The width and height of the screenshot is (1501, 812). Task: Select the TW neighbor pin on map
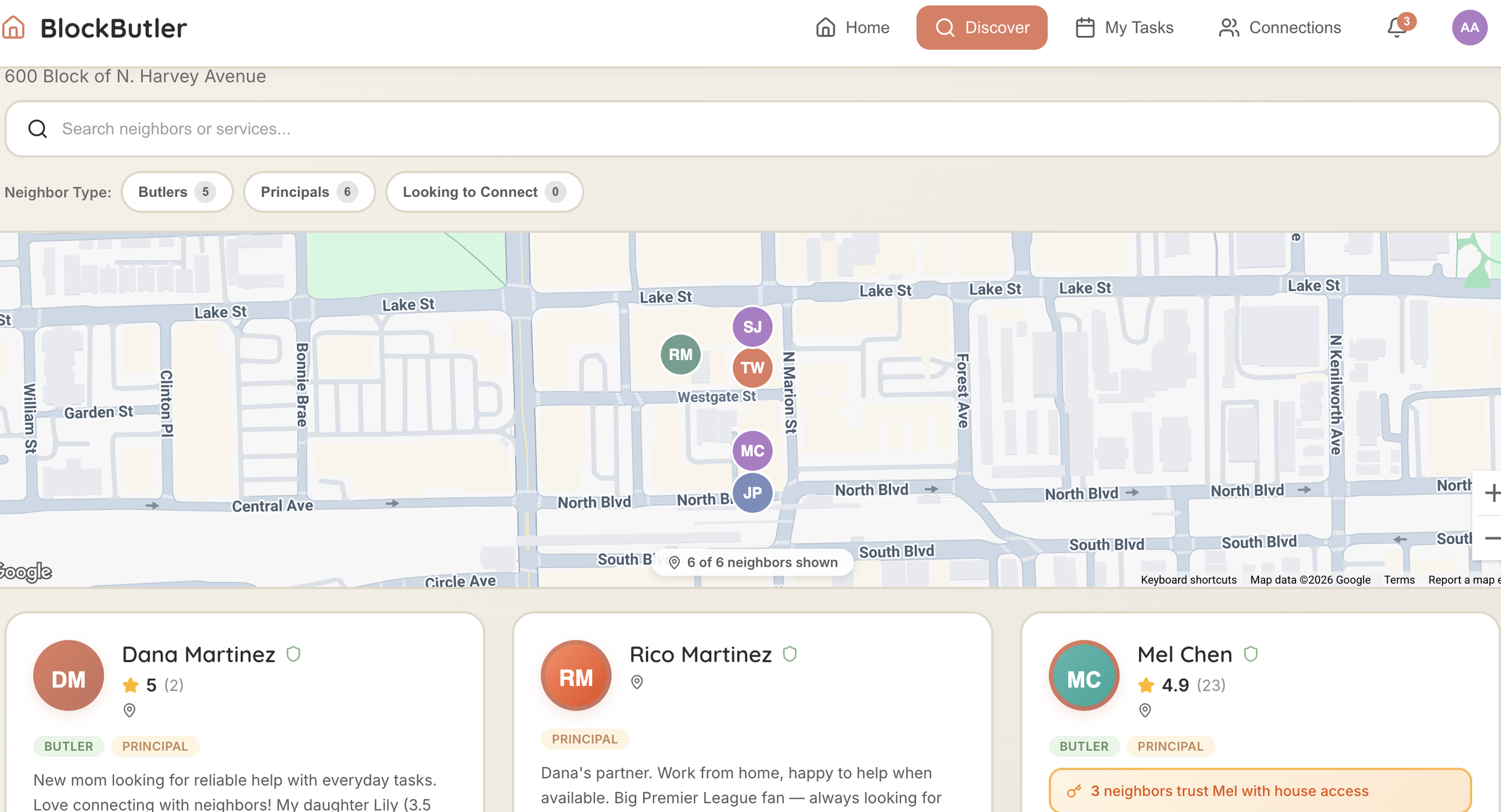click(752, 368)
